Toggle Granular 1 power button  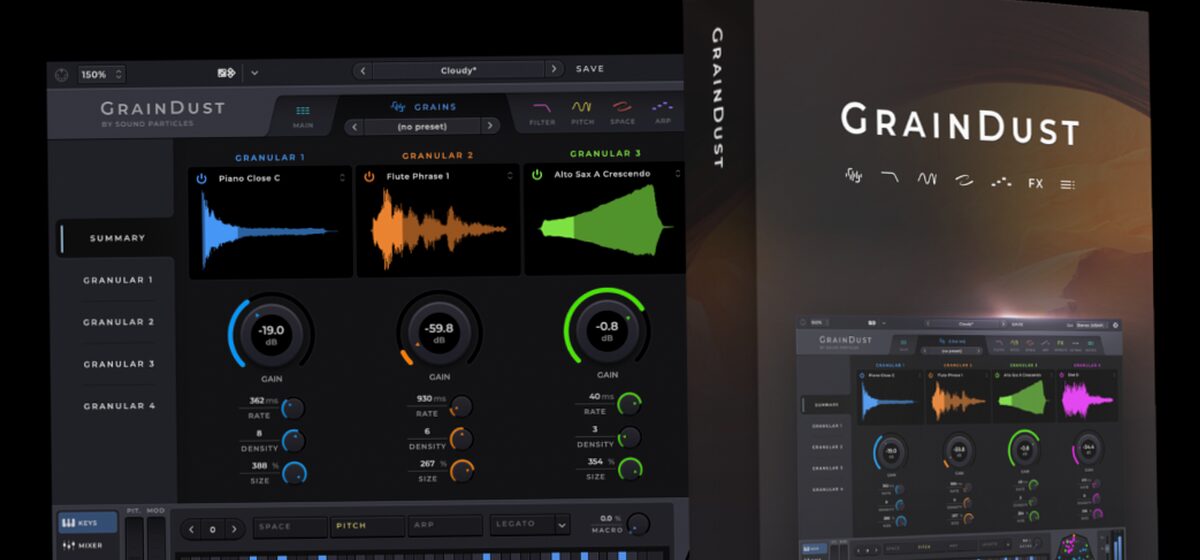tap(201, 177)
